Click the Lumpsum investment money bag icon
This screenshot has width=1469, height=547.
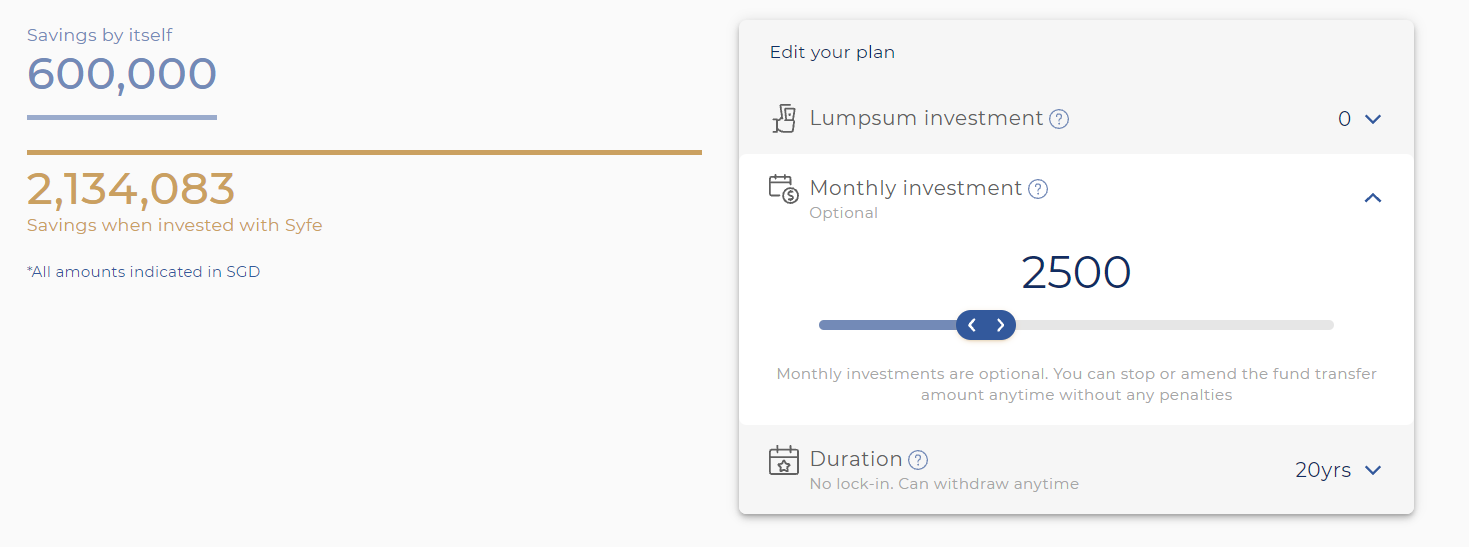click(784, 118)
